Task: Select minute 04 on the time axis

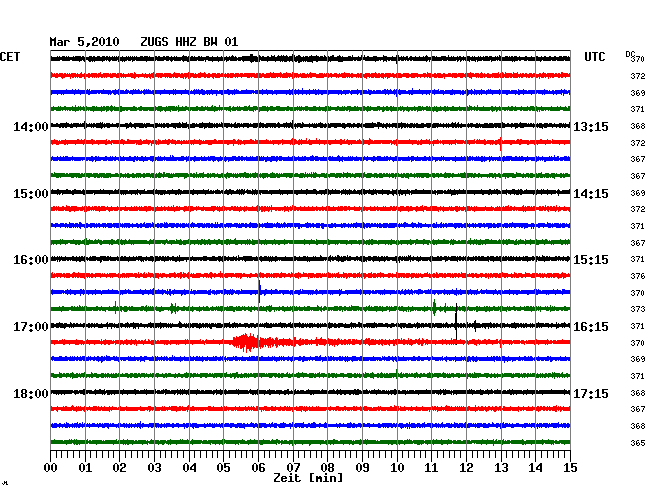Action: (189, 467)
